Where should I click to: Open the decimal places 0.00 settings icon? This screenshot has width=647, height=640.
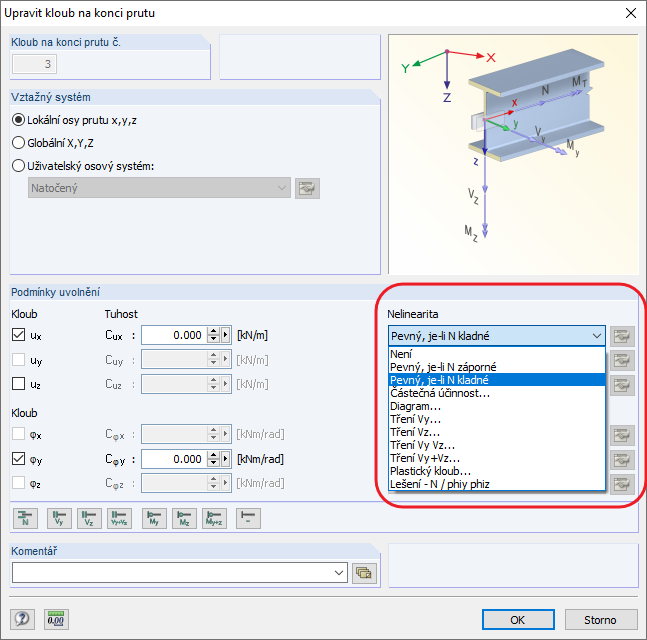tap(56, 619)
